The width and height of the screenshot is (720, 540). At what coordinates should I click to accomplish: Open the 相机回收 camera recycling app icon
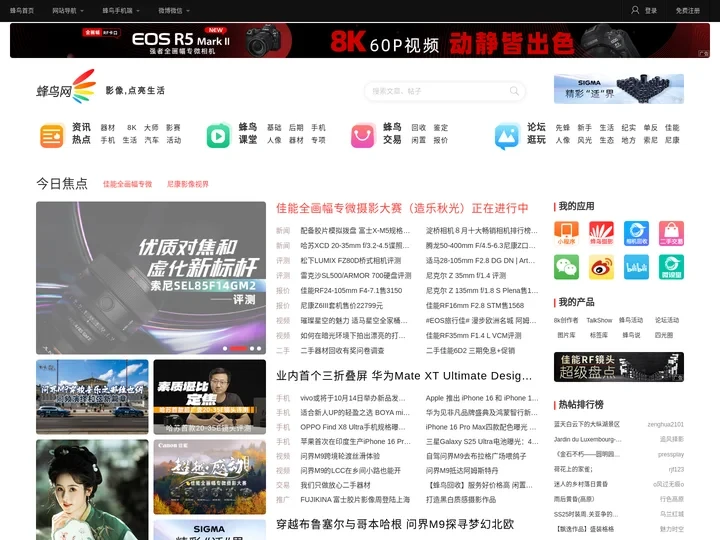pyautogui.click(x=636, y=233)
